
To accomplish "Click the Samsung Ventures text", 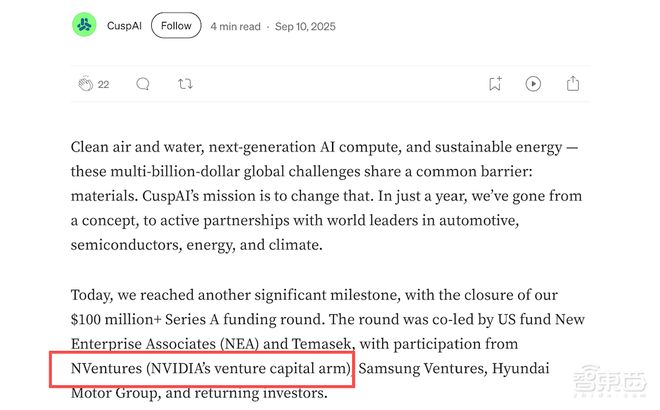I will (x=421, y=368).
